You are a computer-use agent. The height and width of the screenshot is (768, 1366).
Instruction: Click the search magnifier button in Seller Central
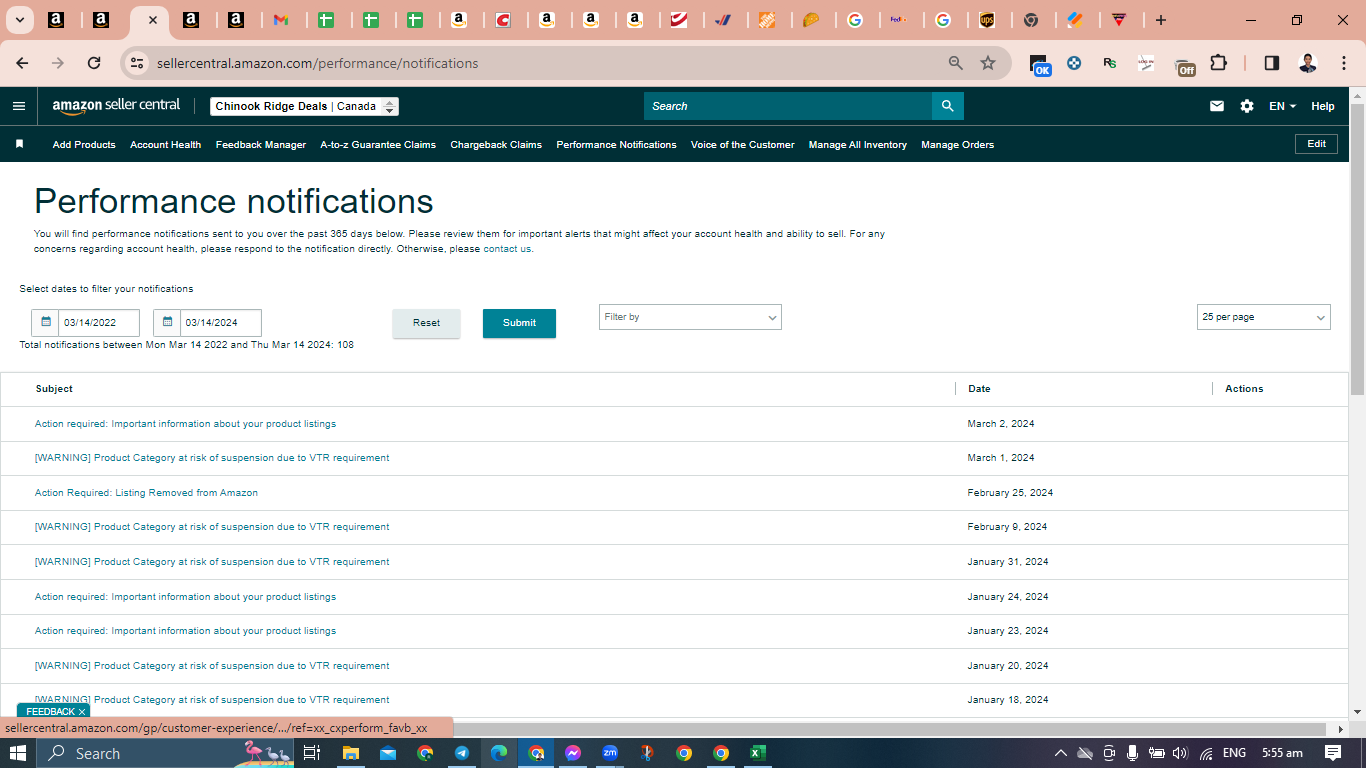coord(947,106)
